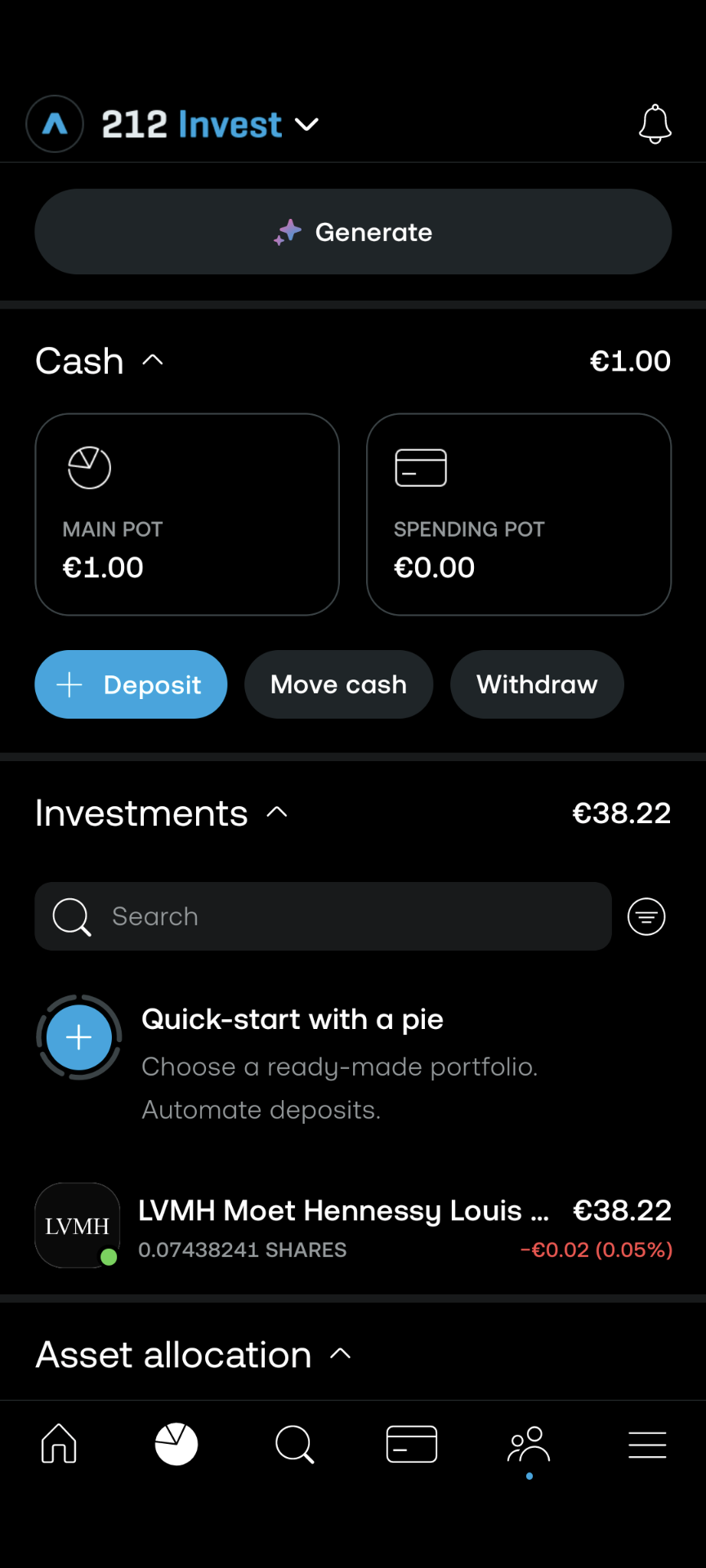Screen dimensions: 706x1568
Task: Open the Spending Pot card
Action: (519, 514)
